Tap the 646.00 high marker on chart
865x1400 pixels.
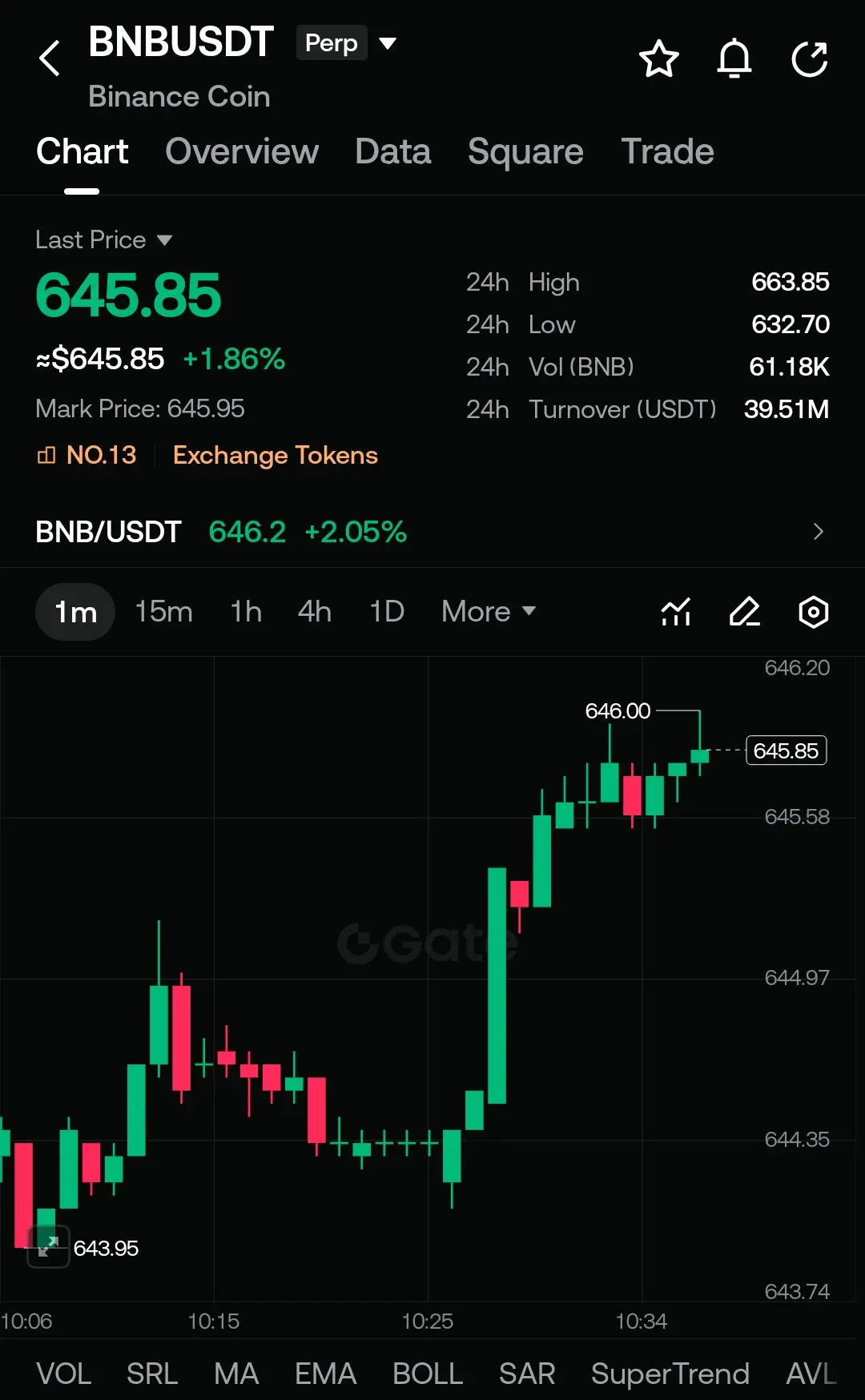coord(618,710)
